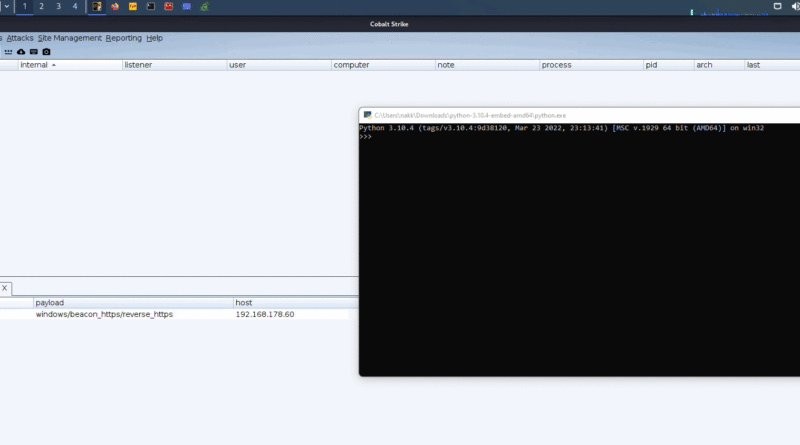
Task: Select the windows/beacon_https/reverse_https listener row
Action: coord(174,314)
